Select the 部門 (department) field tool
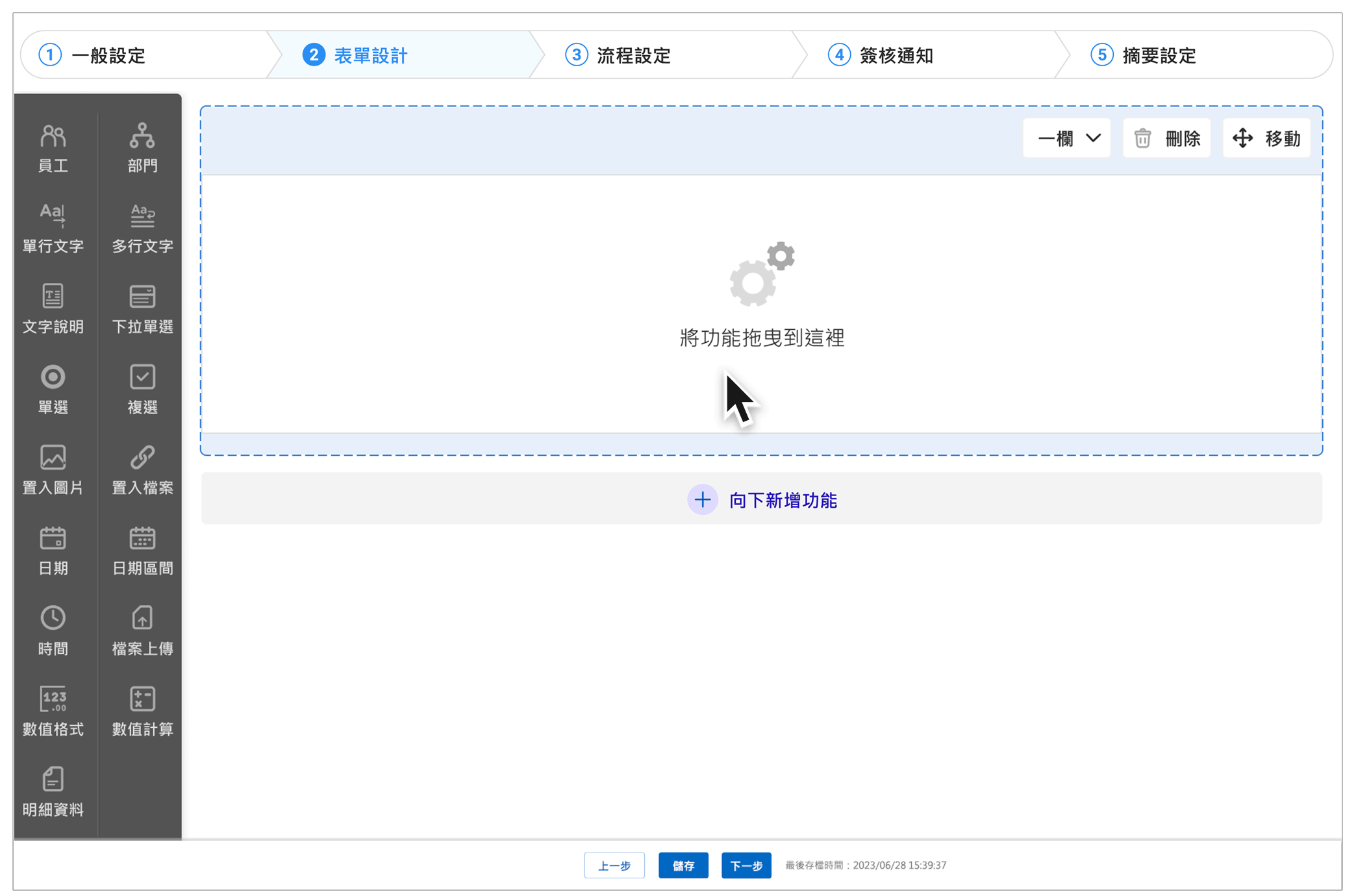The width and height of the screenshot is (1356, 896). [142, 148]
